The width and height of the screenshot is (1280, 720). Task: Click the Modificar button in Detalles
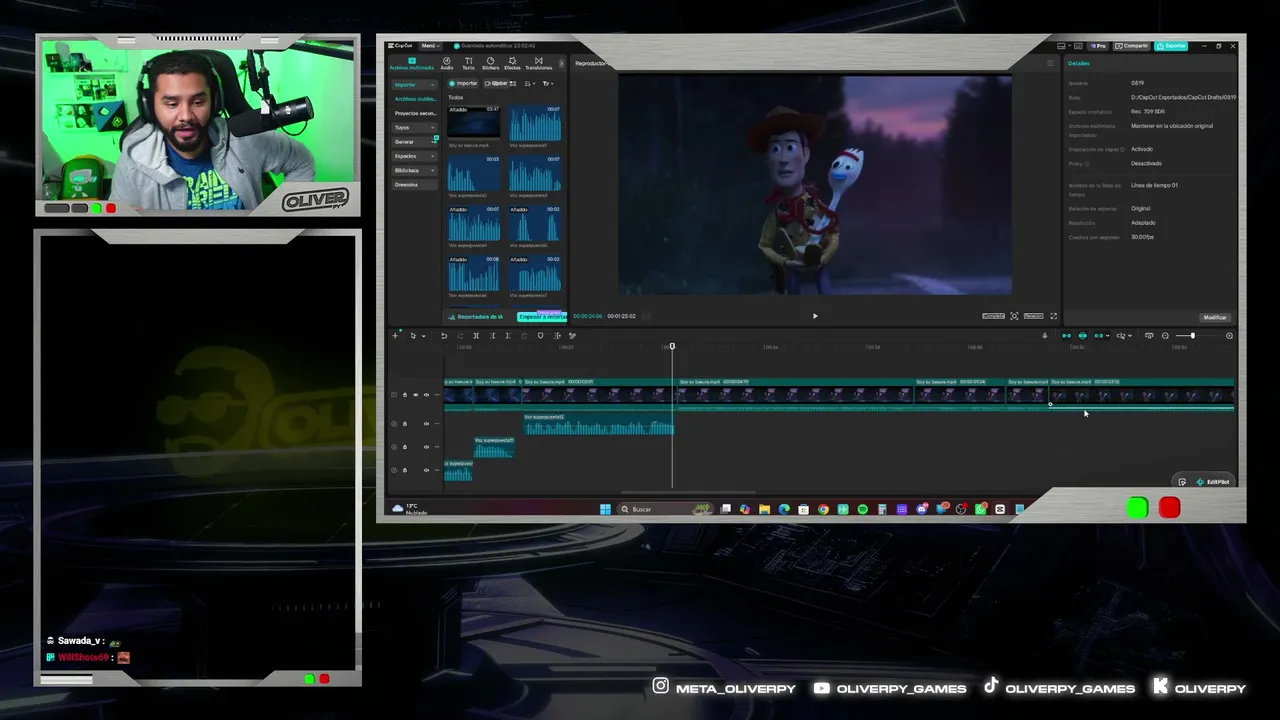pos(1215,317)
